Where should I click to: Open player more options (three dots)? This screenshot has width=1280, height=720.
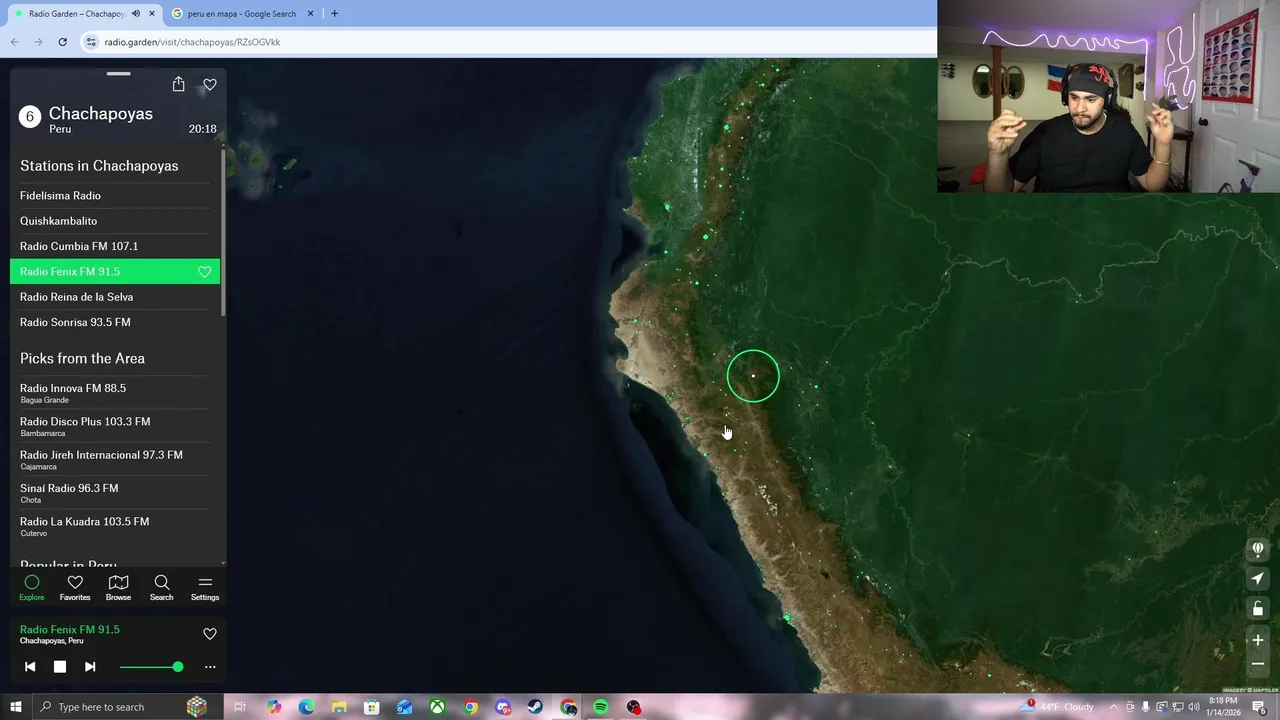tap(210, 667)
